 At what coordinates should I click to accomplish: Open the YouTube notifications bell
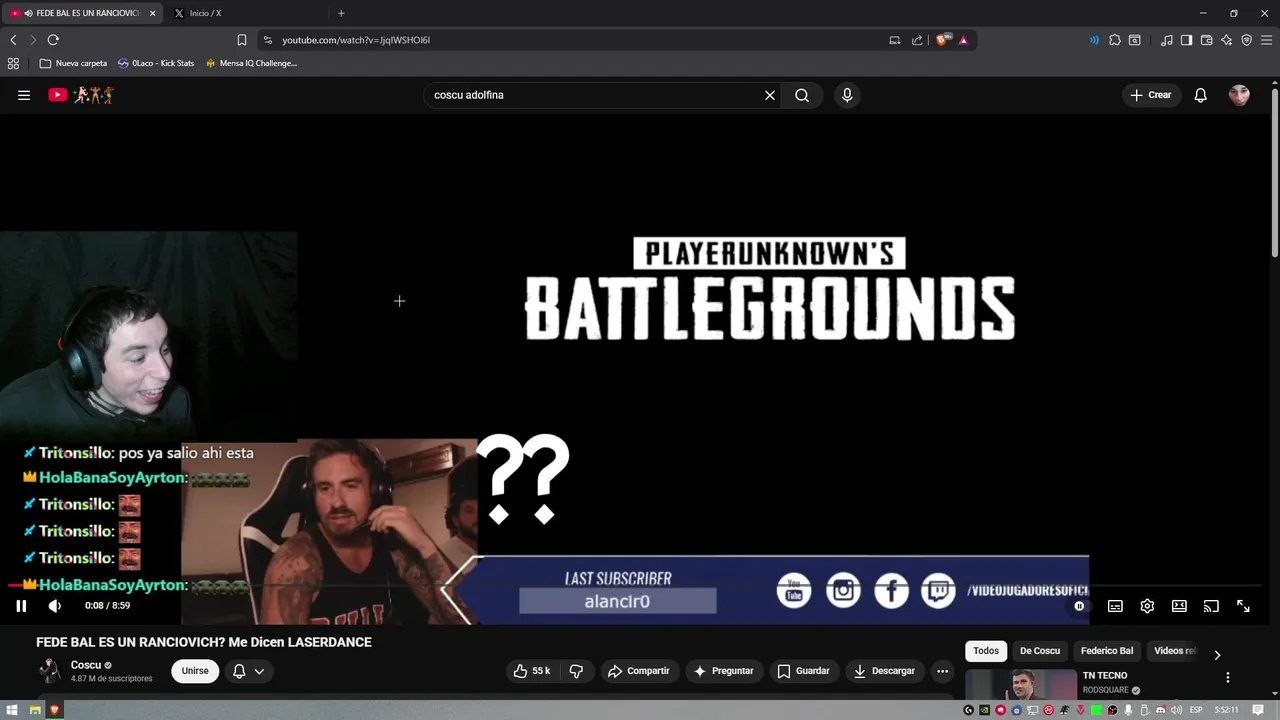coord(1201,95)
